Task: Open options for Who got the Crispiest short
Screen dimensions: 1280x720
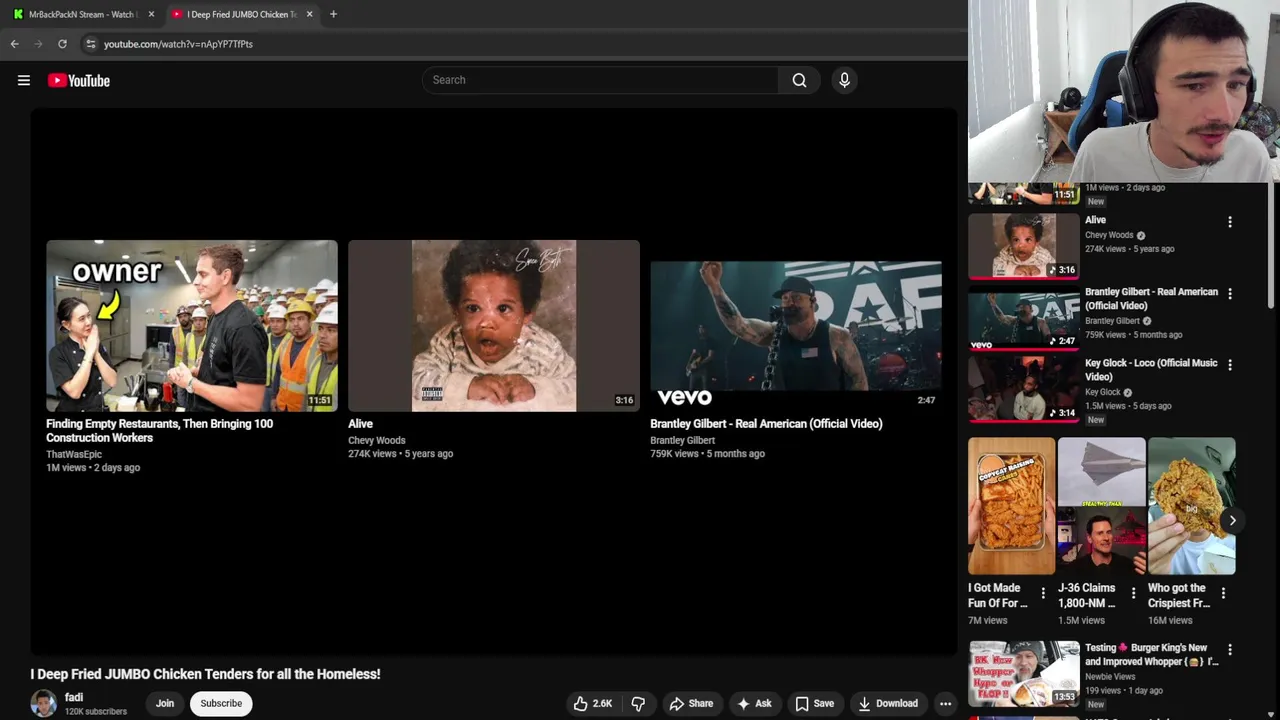Action: pyautogui.click(x=1223, y=593)
